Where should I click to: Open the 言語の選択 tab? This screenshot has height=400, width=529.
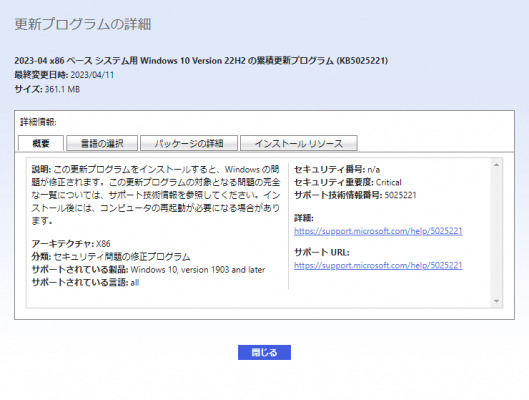(102, 143)
